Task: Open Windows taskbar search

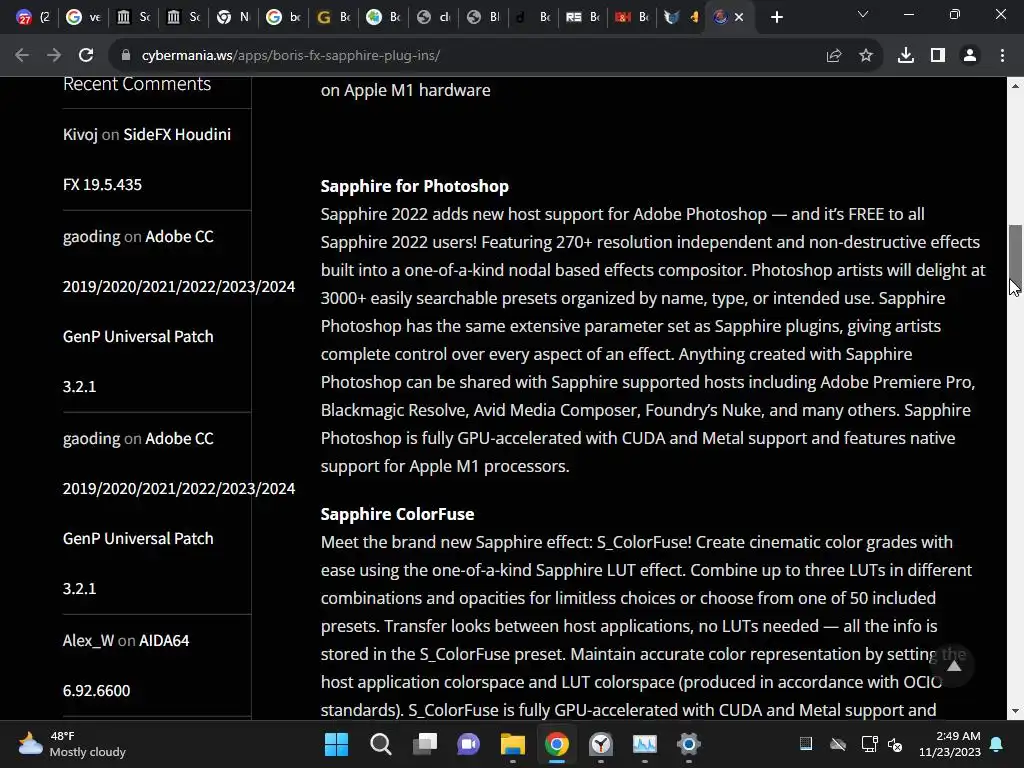Action: point(381,744)
